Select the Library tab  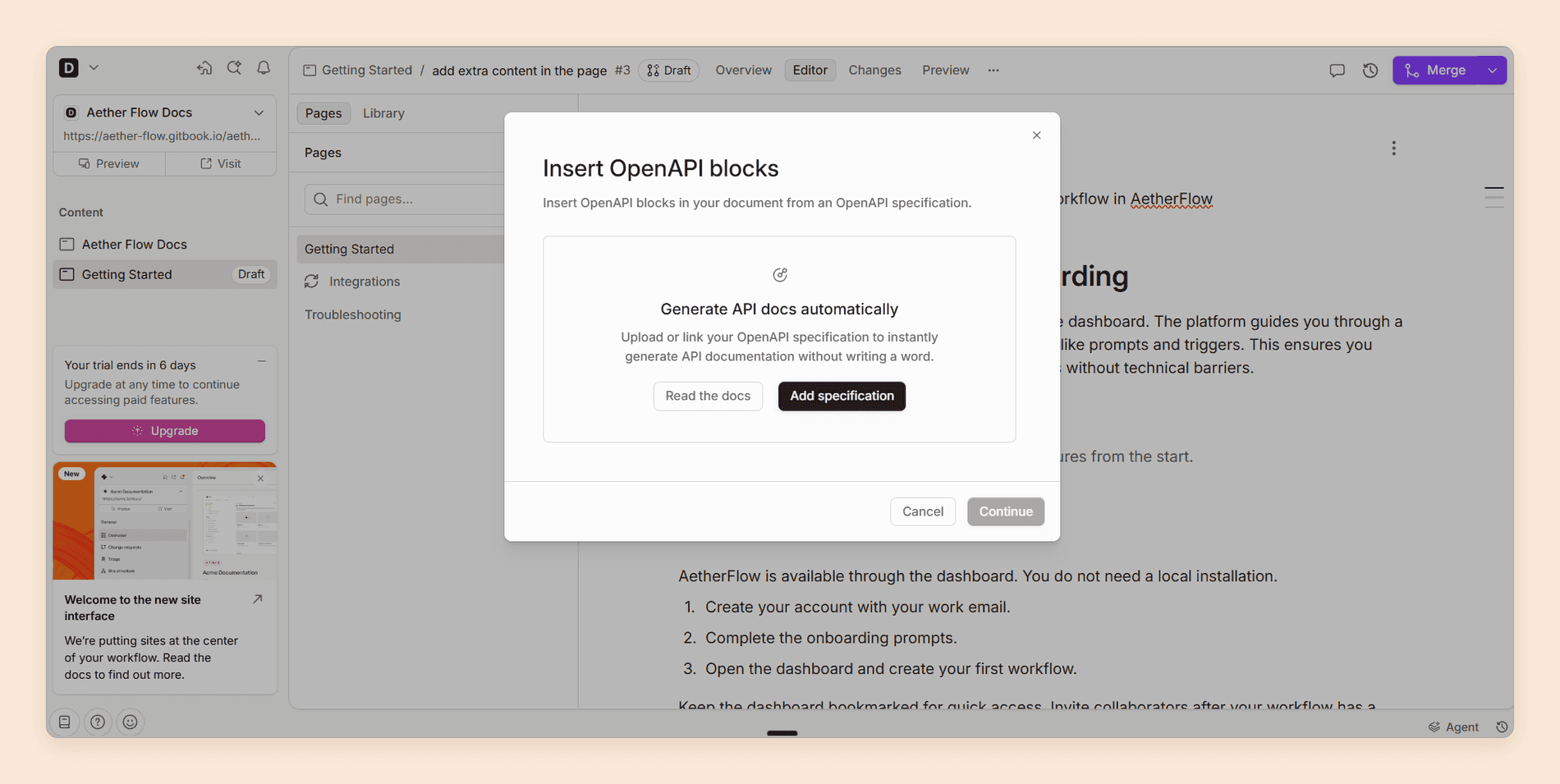click(383, 113)
